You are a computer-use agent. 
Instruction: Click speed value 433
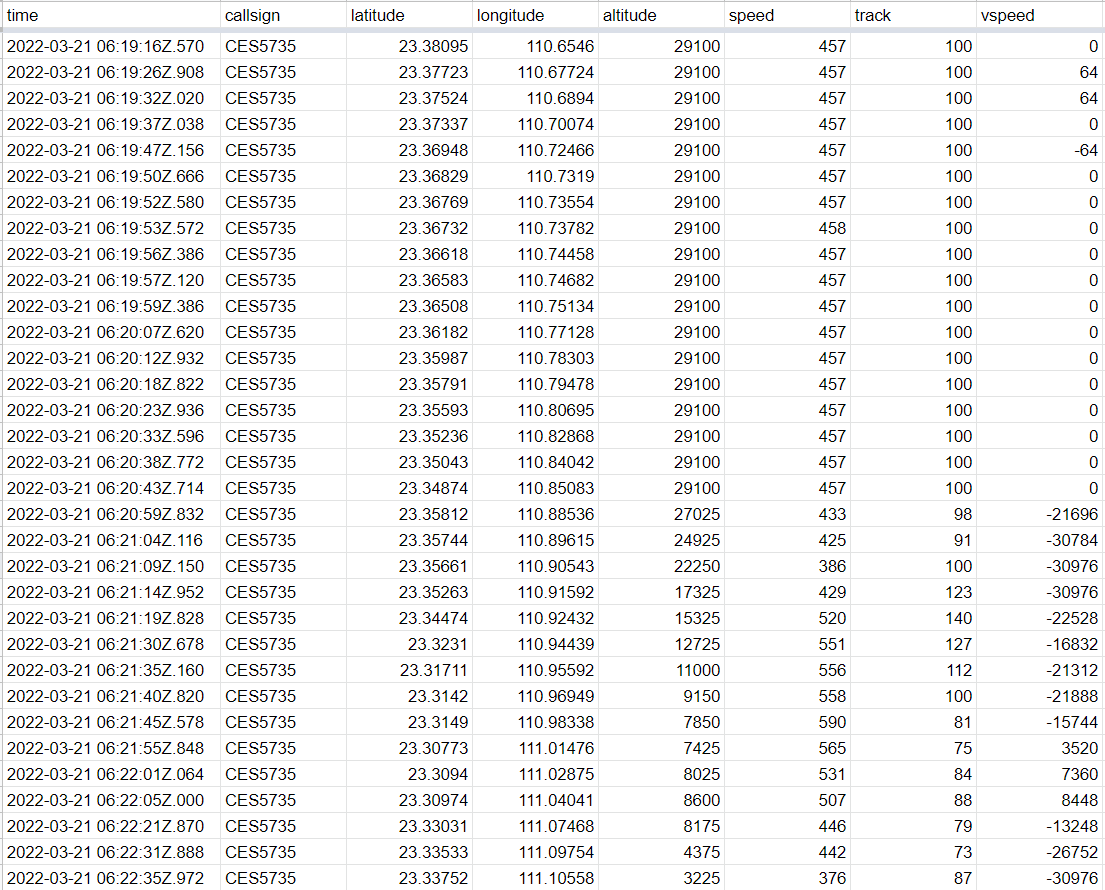[x=832, y=514]
